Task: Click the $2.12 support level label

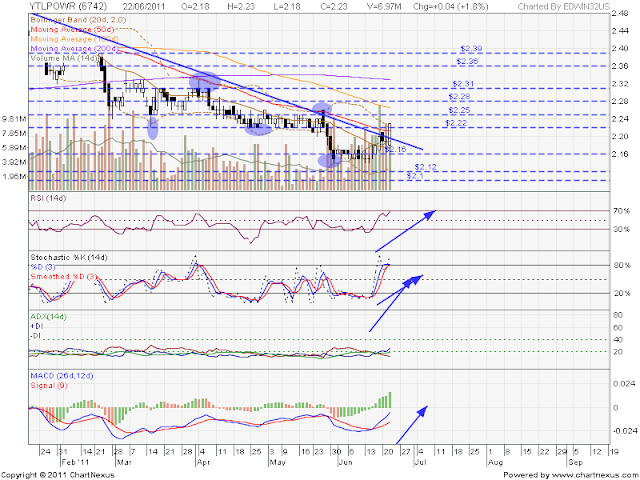Action: tap(425, 167)
